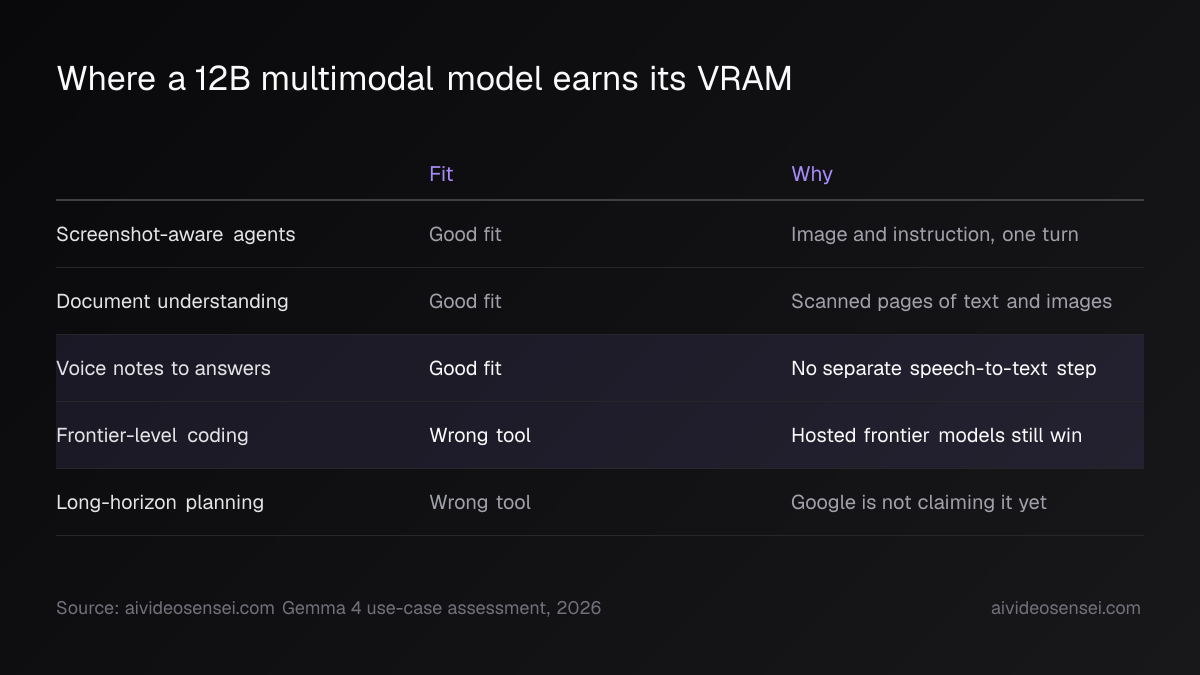Select the Voice notes to answers row
1200x675 pixels.
(x=600, y=368)
